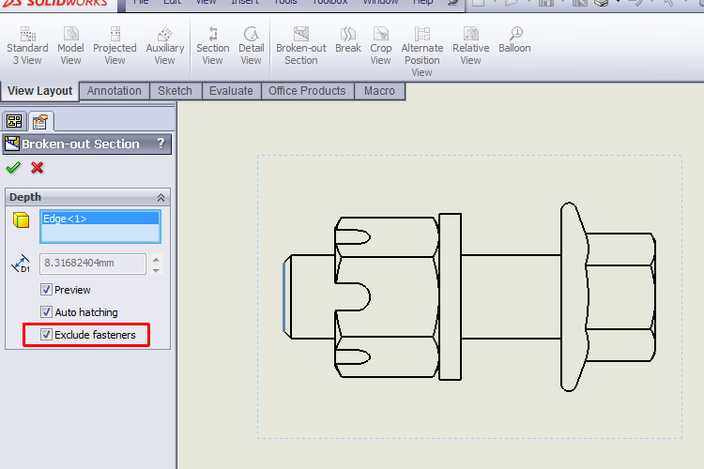Insert an Auxiliary View

(x=165, y=46)
